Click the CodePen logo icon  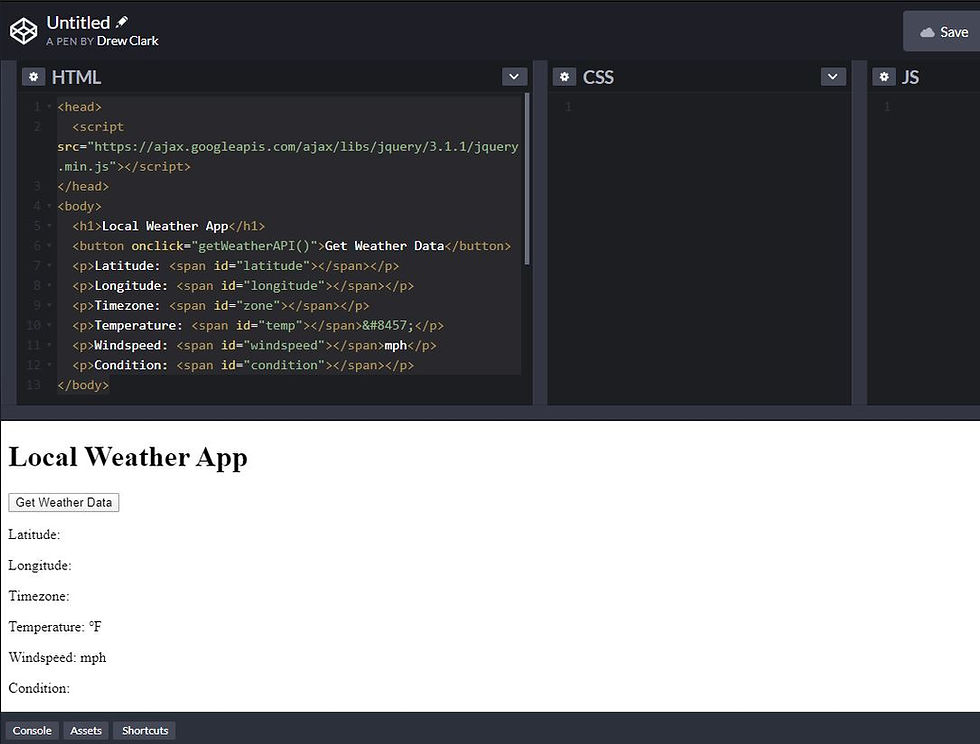[24, 31]
